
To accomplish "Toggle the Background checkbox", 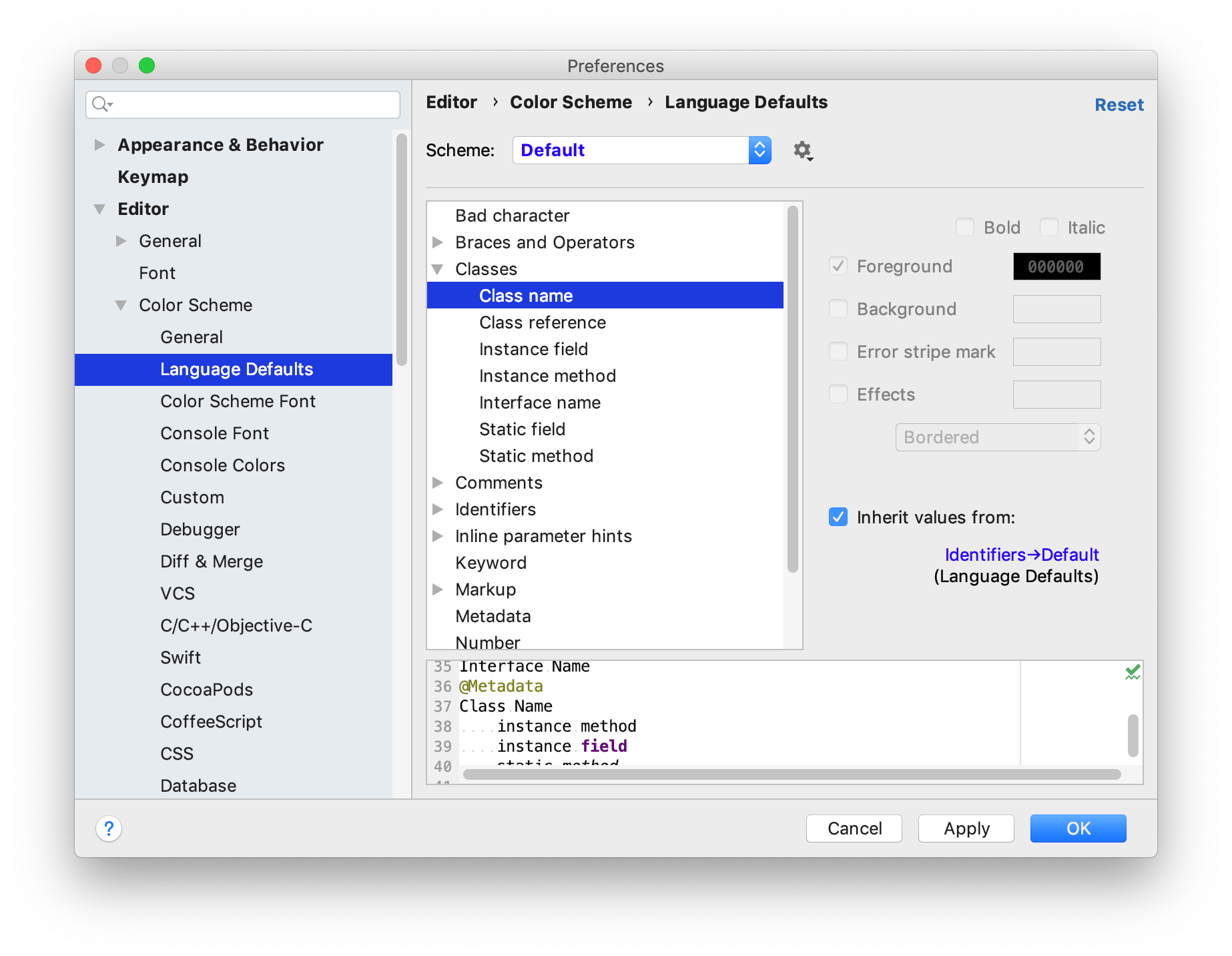I will [x=838, y=309].
